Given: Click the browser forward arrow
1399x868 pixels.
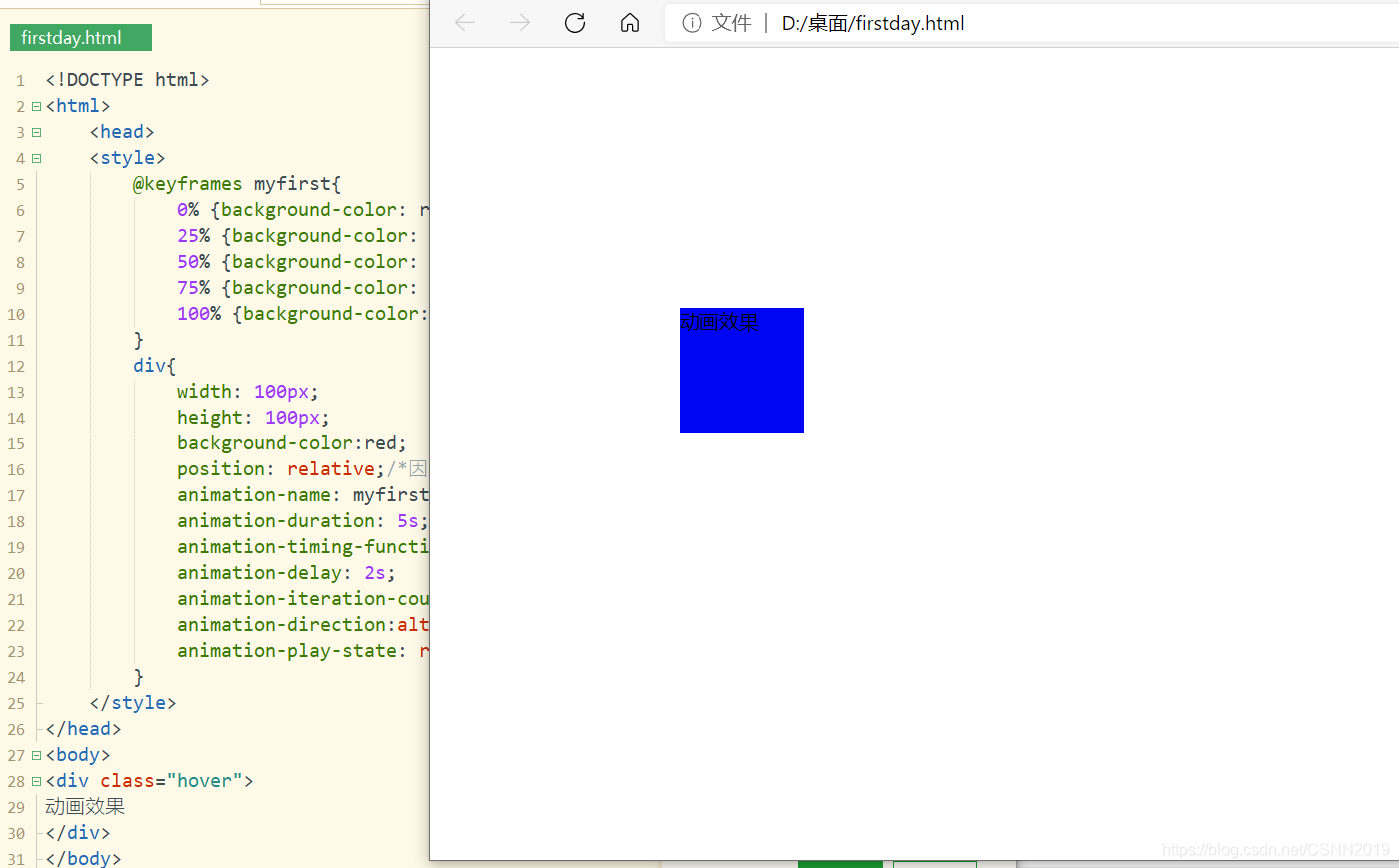Looking at the screenshot, I should [520, 23].
